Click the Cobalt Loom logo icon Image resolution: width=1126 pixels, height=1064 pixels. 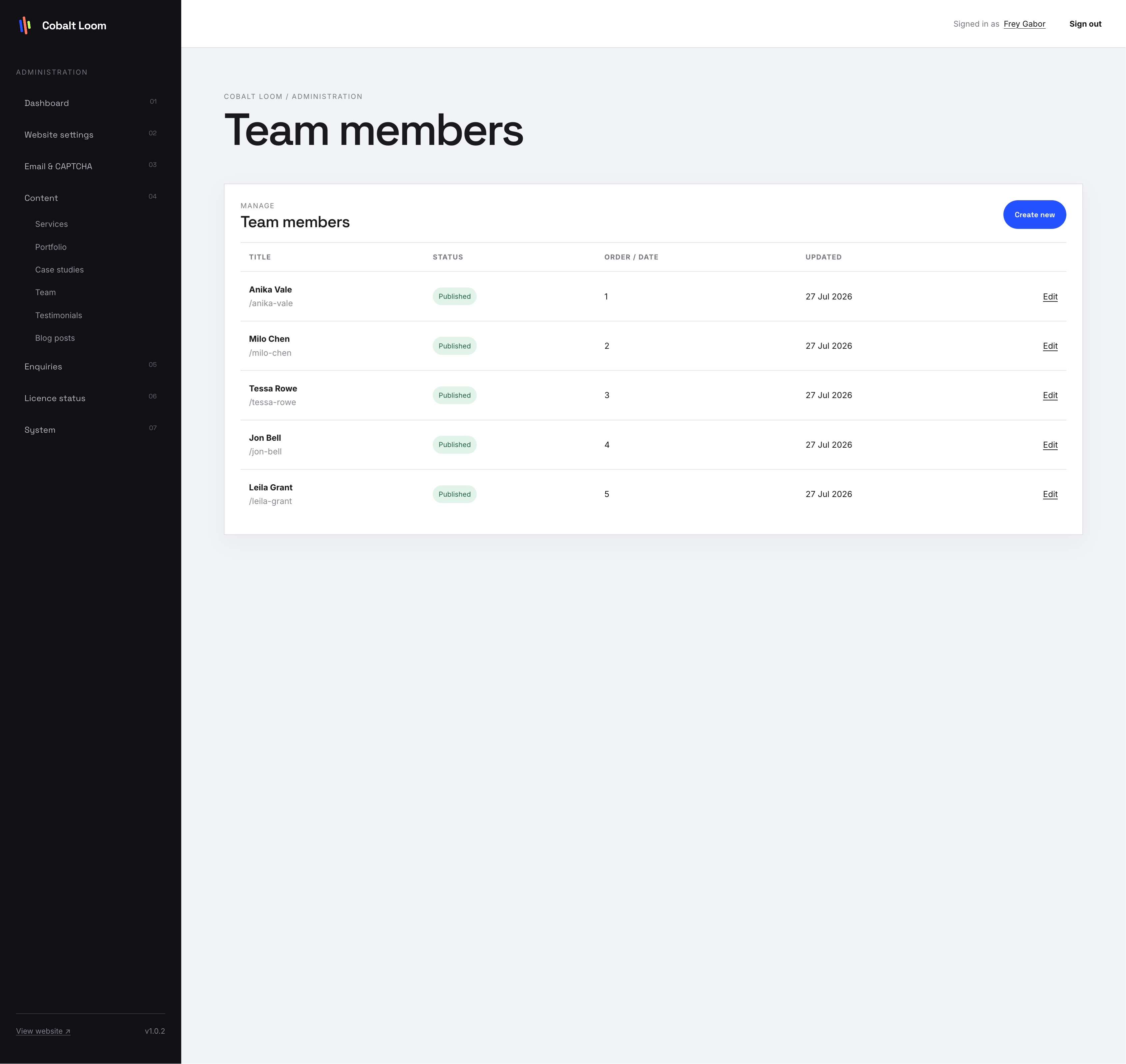click(x=25, y=25)
